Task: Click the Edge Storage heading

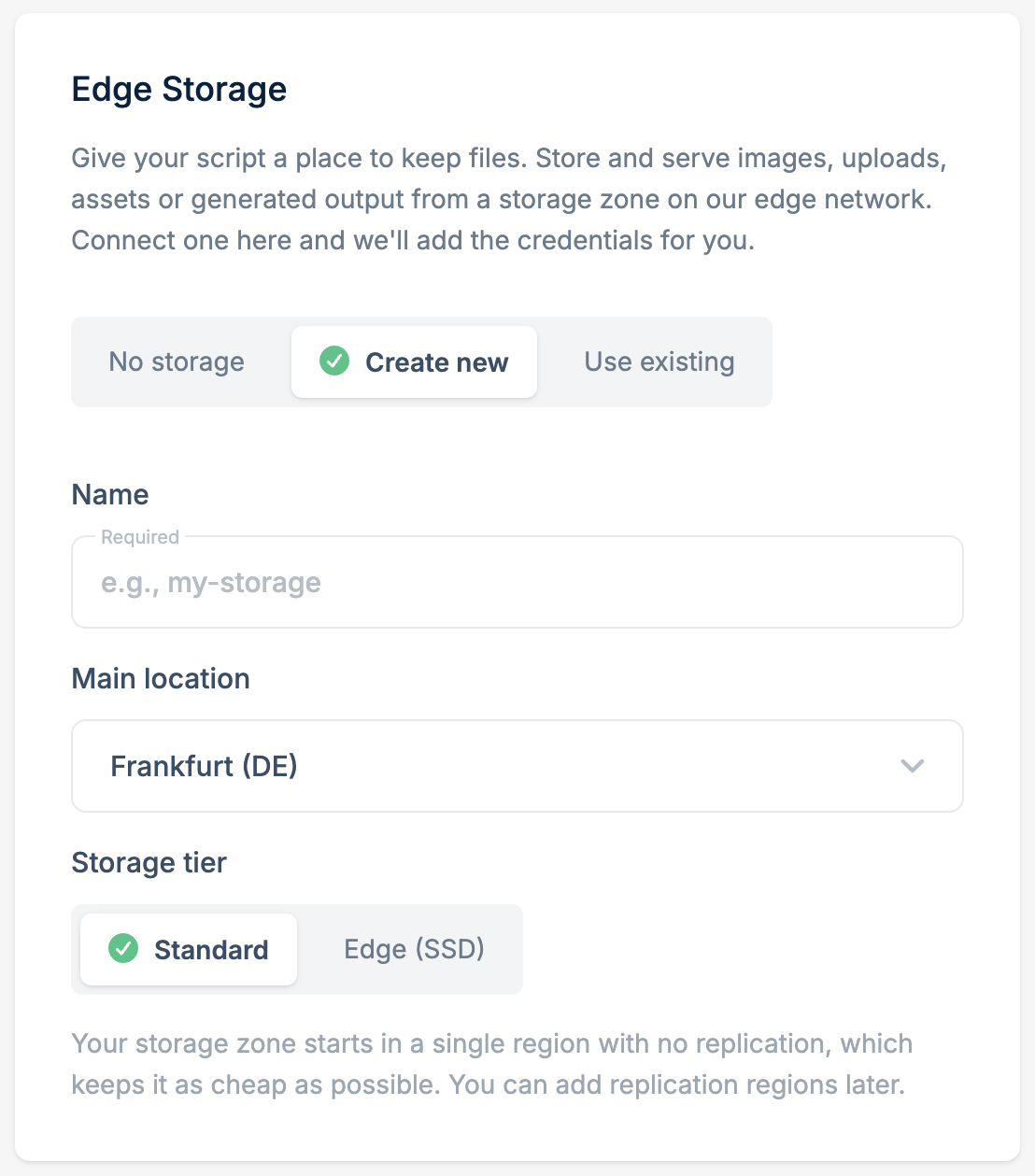Action: click(179, 90)
